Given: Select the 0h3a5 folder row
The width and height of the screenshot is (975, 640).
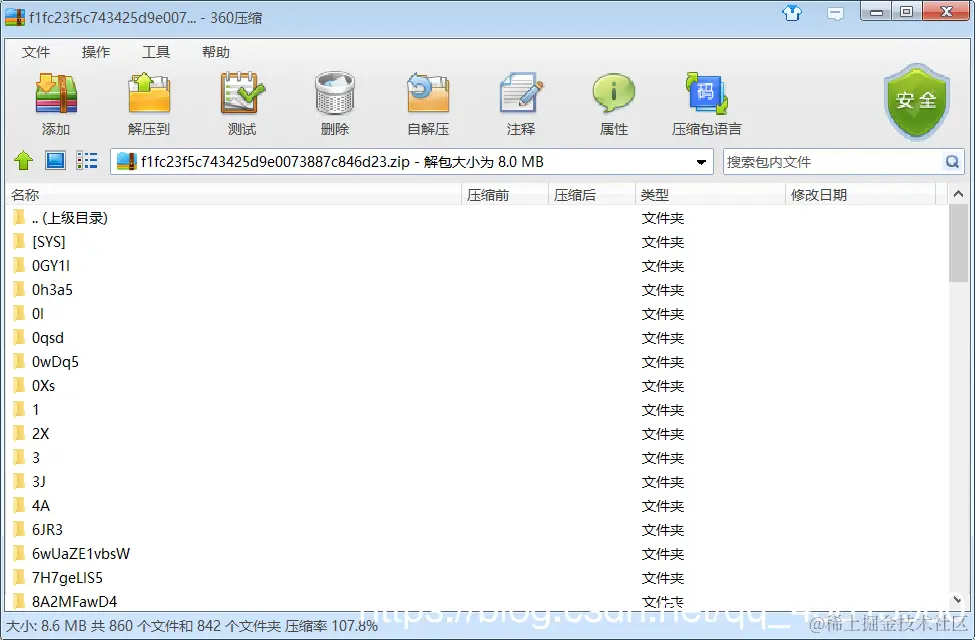Looking at the screenshot, I should pos(477,290).
